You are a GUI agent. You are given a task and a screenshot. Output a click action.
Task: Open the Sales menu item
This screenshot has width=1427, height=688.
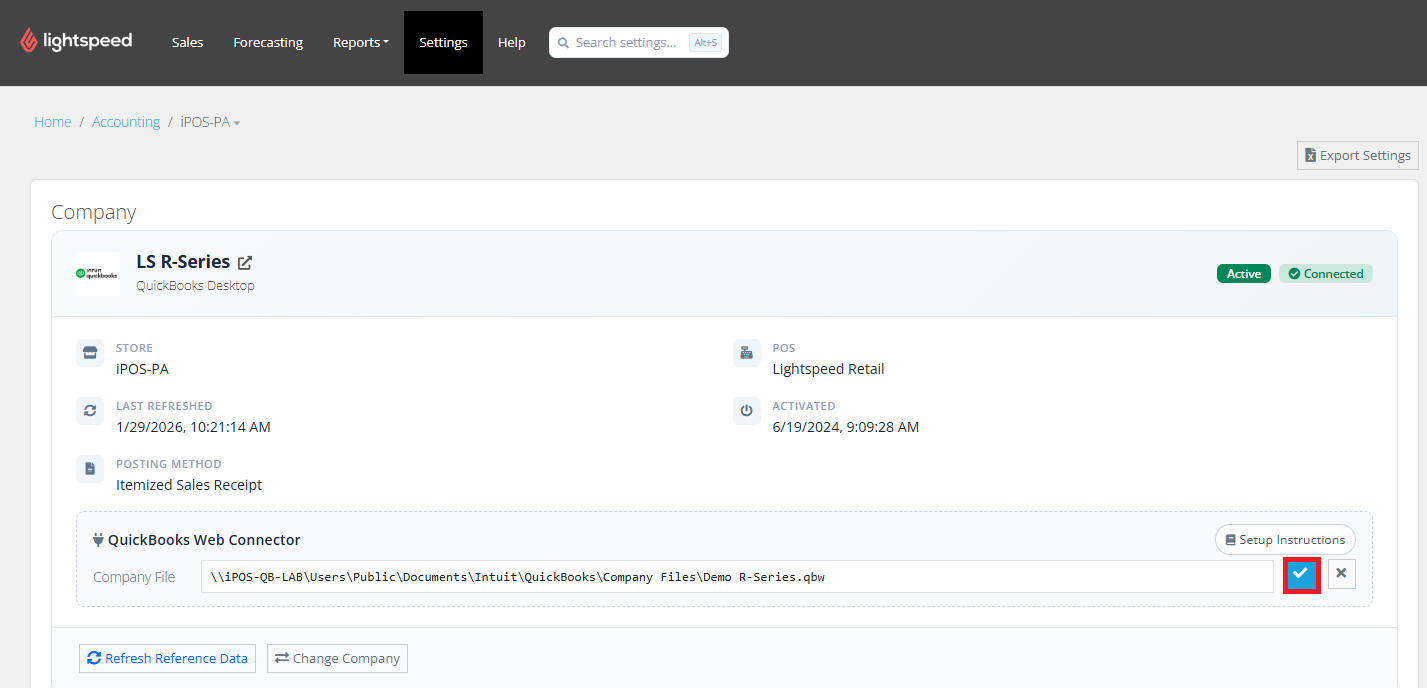tap(187, 42)
